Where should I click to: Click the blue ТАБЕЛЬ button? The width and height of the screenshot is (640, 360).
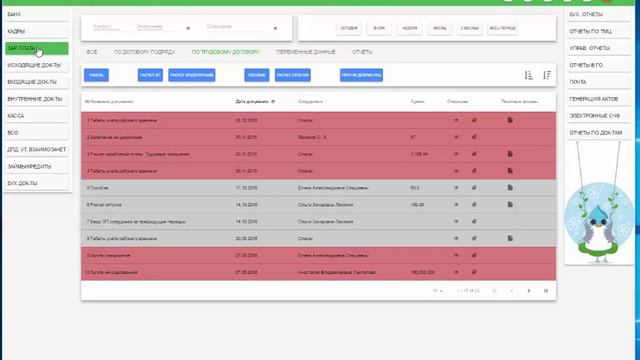pos(96,75)
